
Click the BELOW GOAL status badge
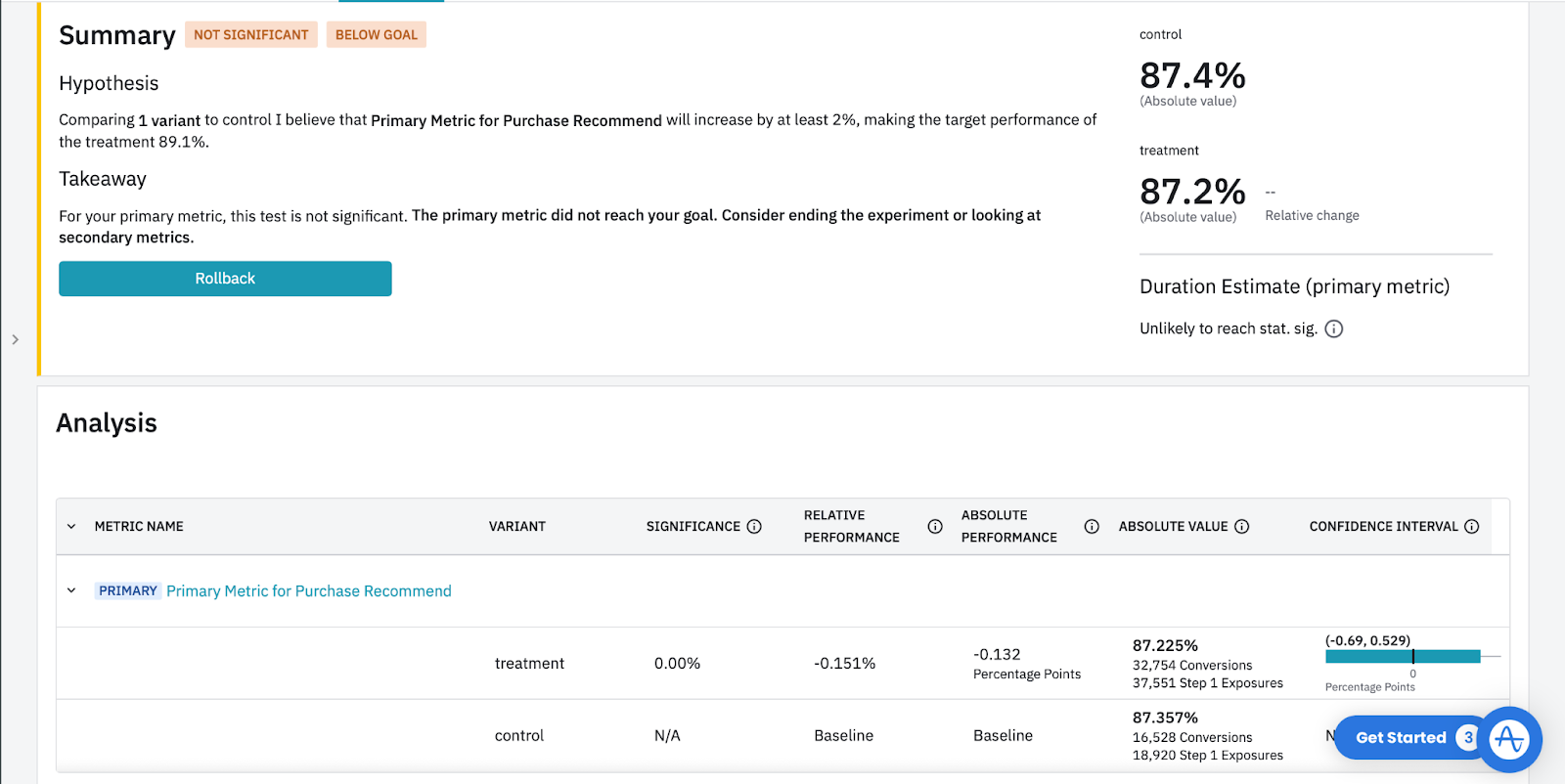pyautogui.click(x=376, y=35)
